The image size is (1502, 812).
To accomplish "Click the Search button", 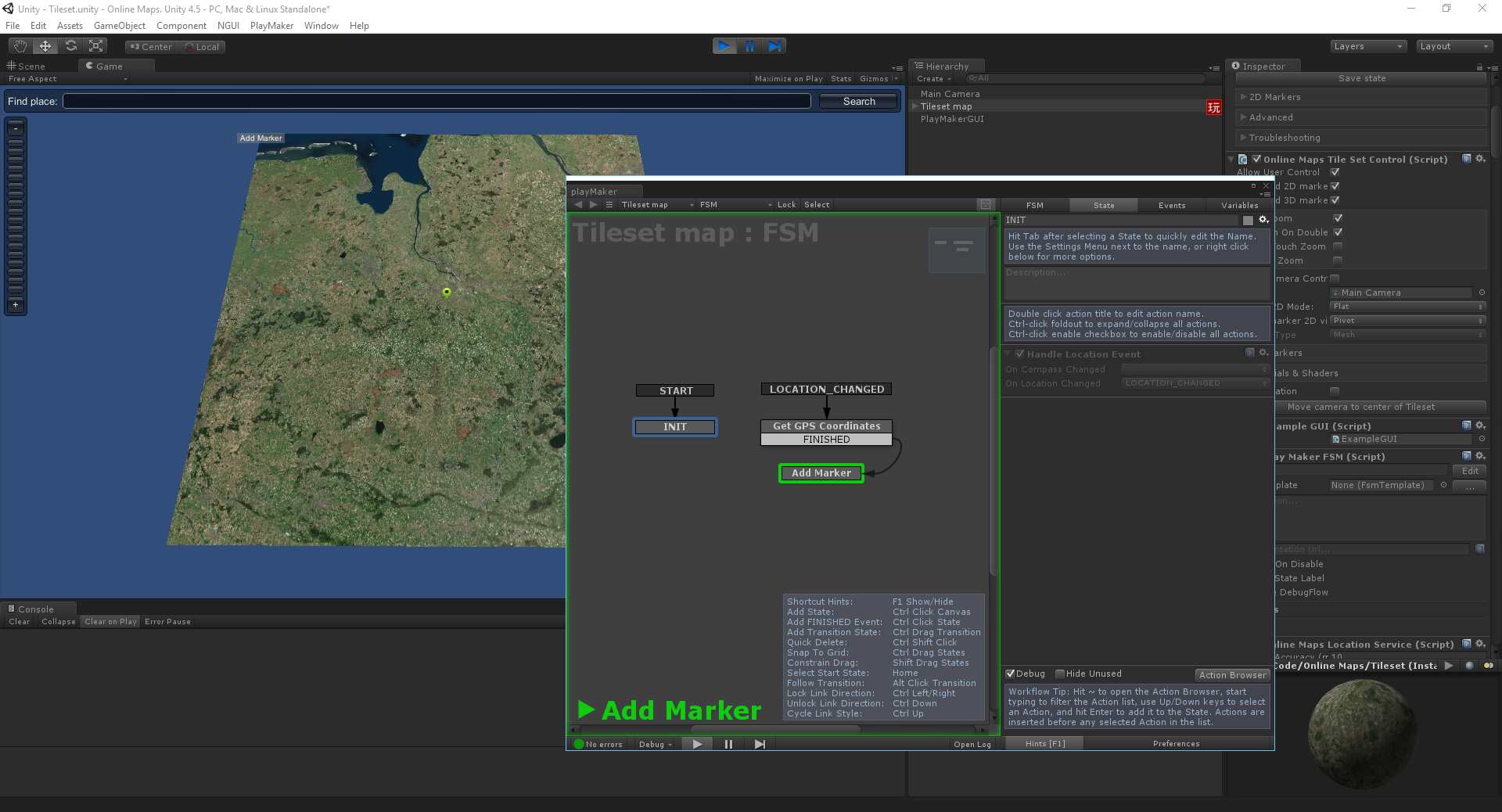I will (859, 102).
